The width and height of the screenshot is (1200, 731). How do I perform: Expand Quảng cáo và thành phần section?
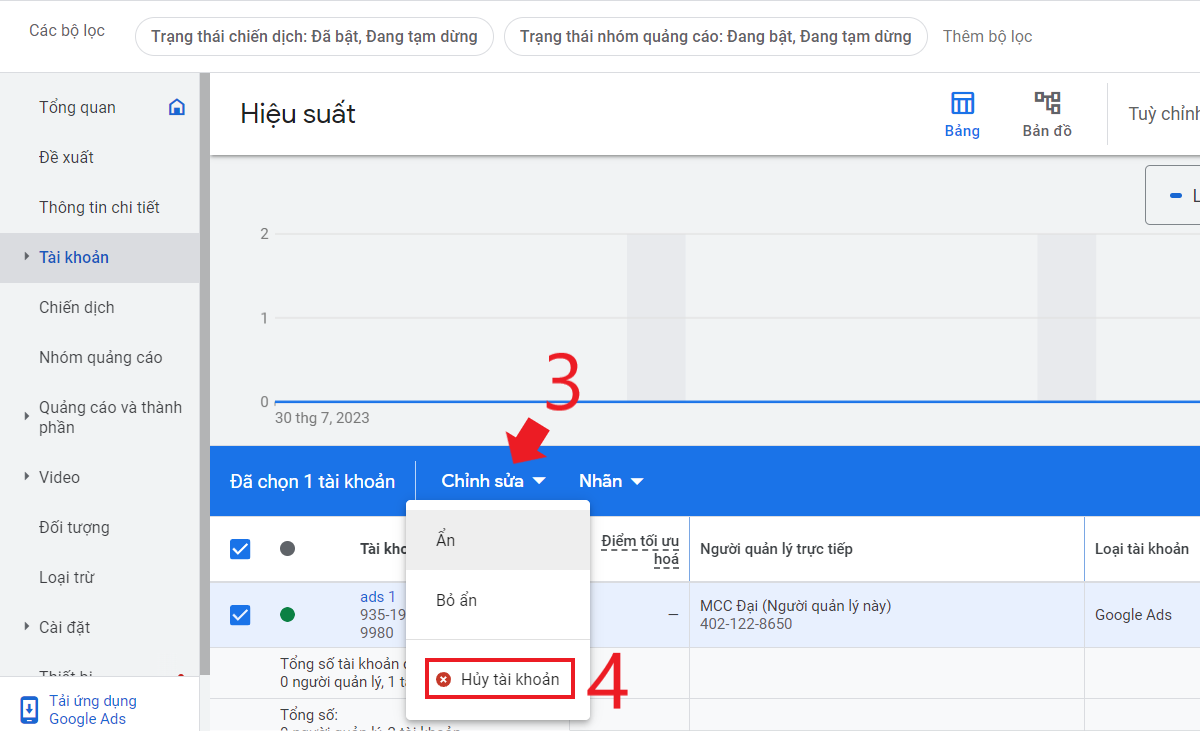click(x=27, y=417)
